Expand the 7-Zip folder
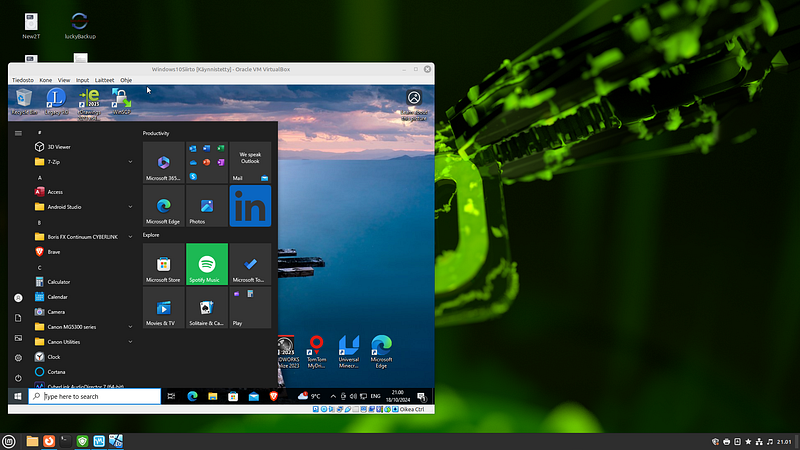 [x=83, y=162]
